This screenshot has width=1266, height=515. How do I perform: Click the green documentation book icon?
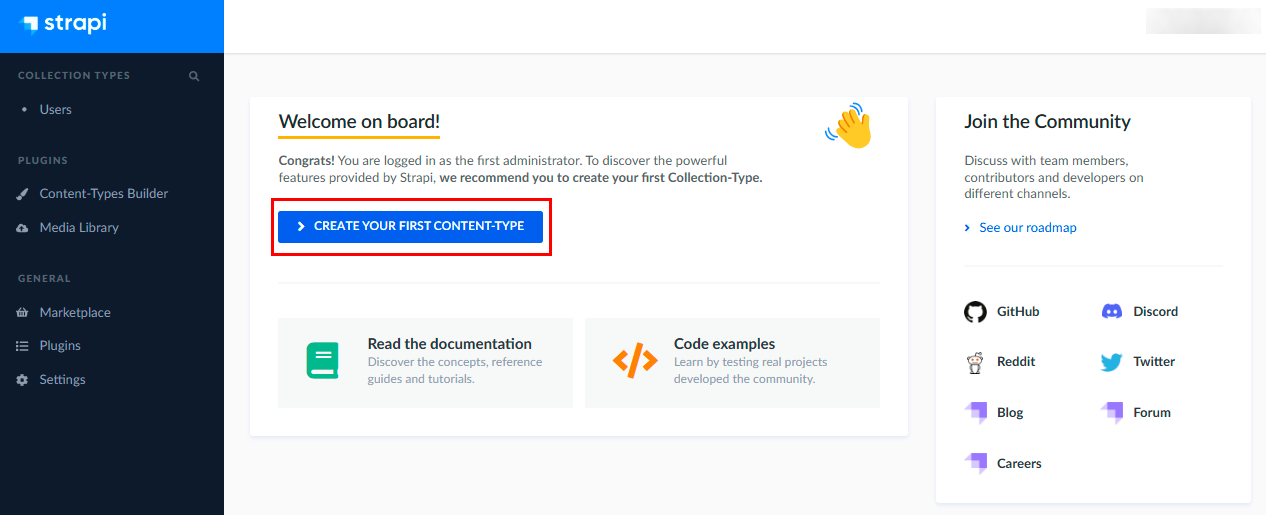point(322,360)
